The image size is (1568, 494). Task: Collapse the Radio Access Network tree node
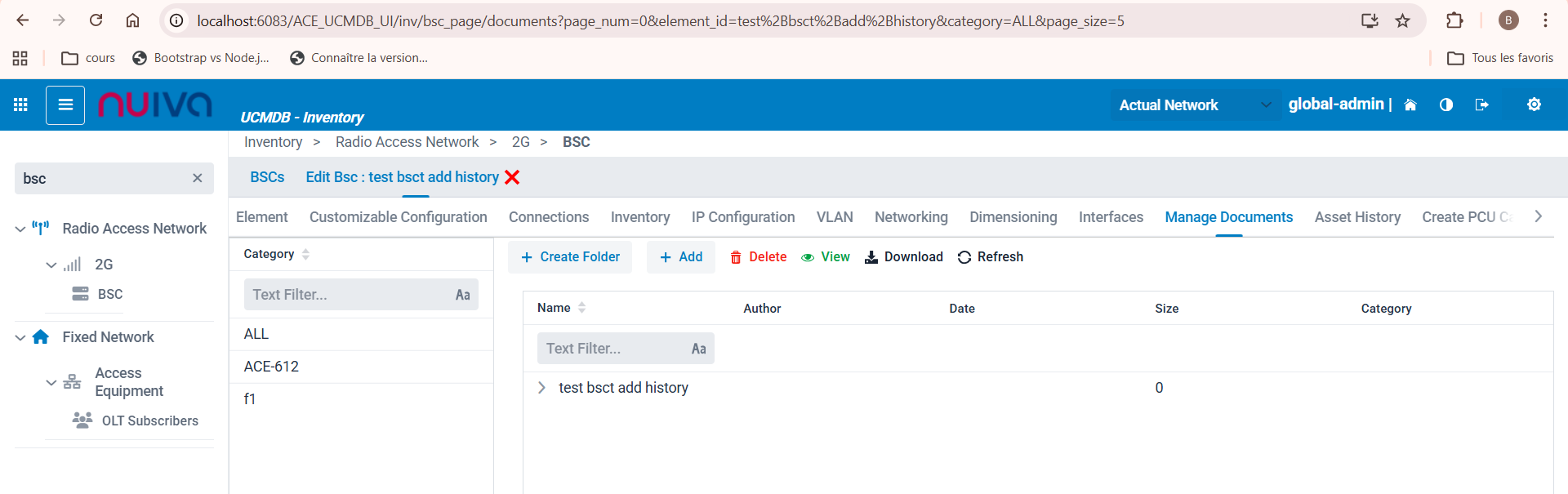coord(20,229)
